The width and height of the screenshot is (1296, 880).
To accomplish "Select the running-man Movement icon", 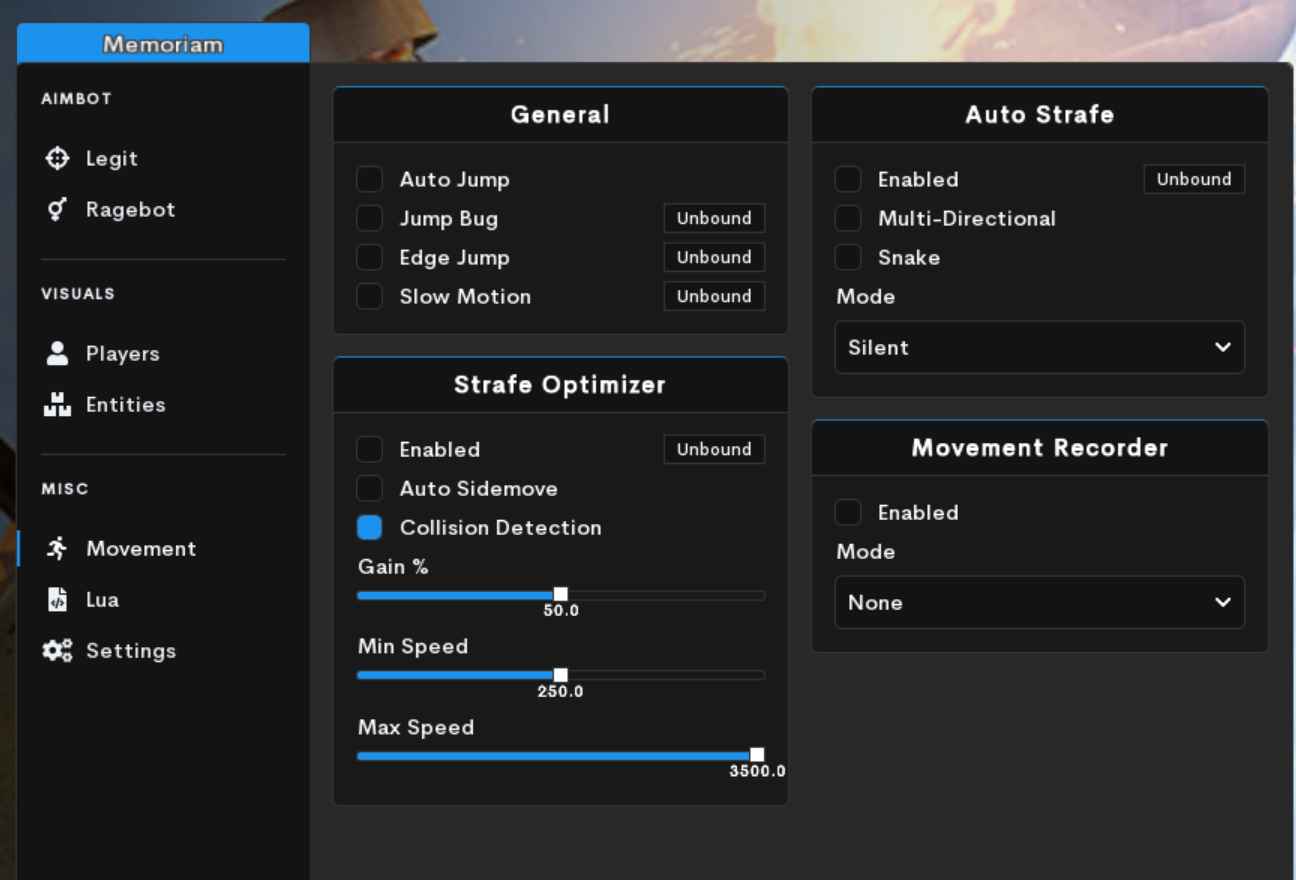I will pos(57,548).
